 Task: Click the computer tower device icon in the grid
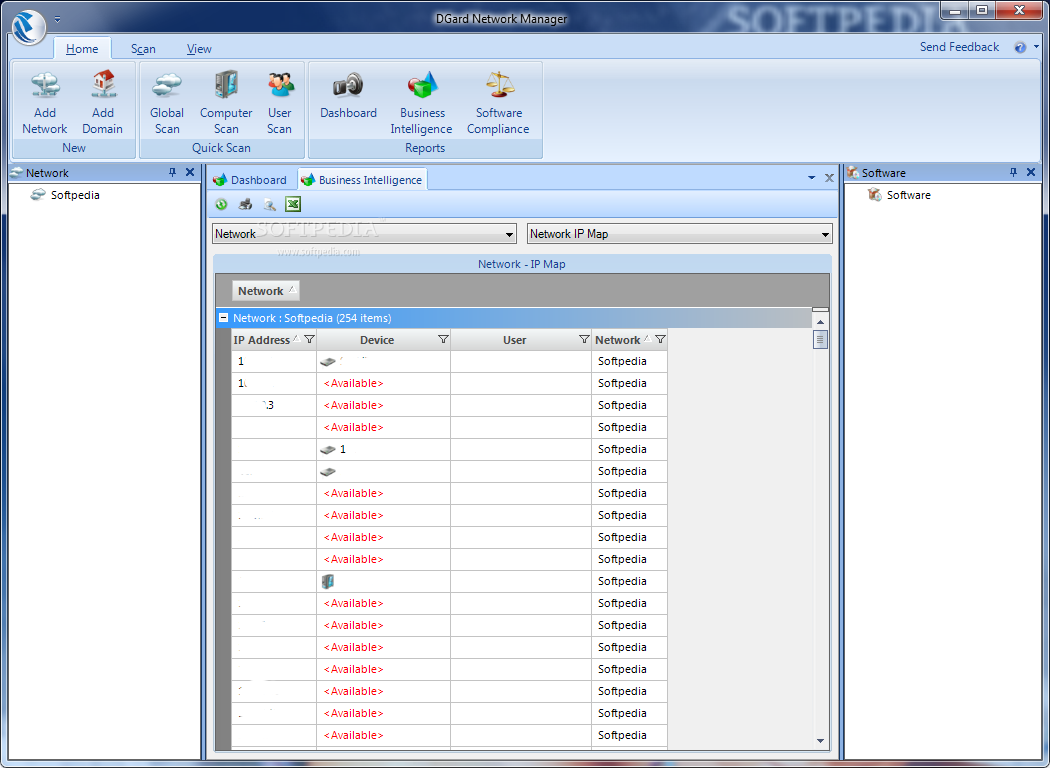[x=327, y=581]
